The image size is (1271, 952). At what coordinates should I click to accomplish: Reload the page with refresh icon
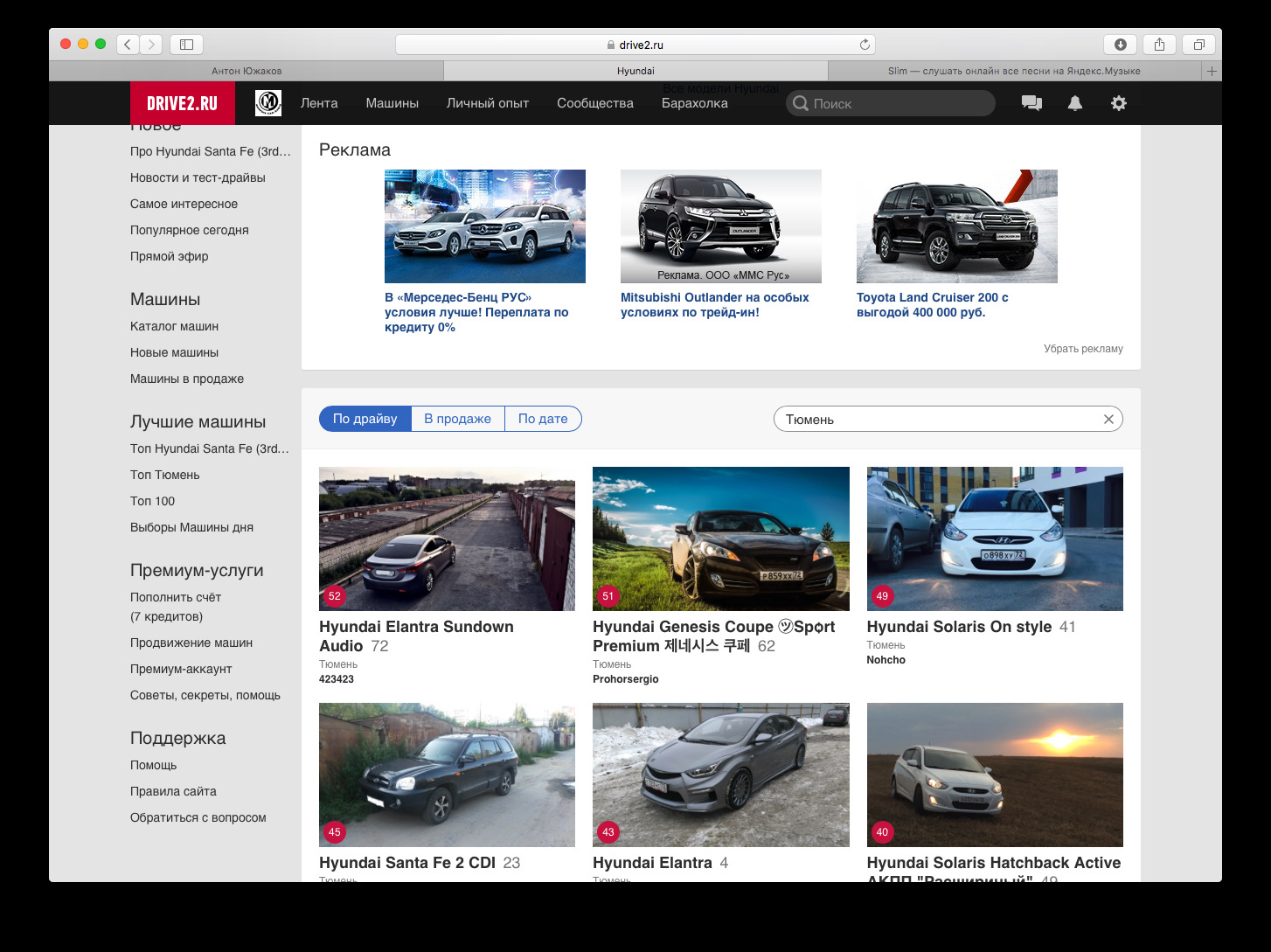click(x=865, y=45)
